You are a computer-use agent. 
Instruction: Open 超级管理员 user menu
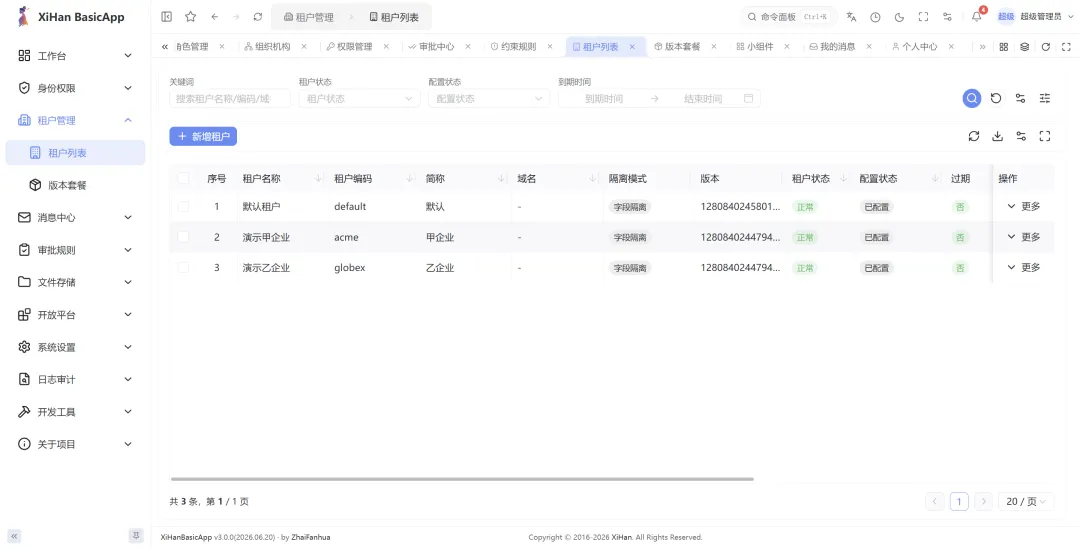tap(1034, 17)
